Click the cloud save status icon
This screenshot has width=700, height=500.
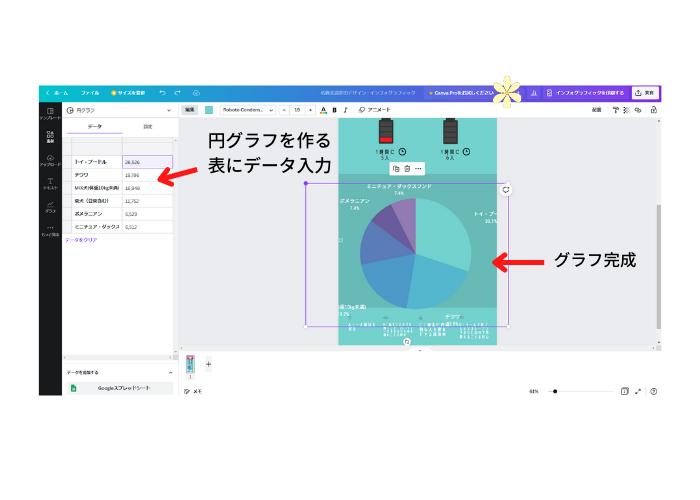tap(196, 93)
